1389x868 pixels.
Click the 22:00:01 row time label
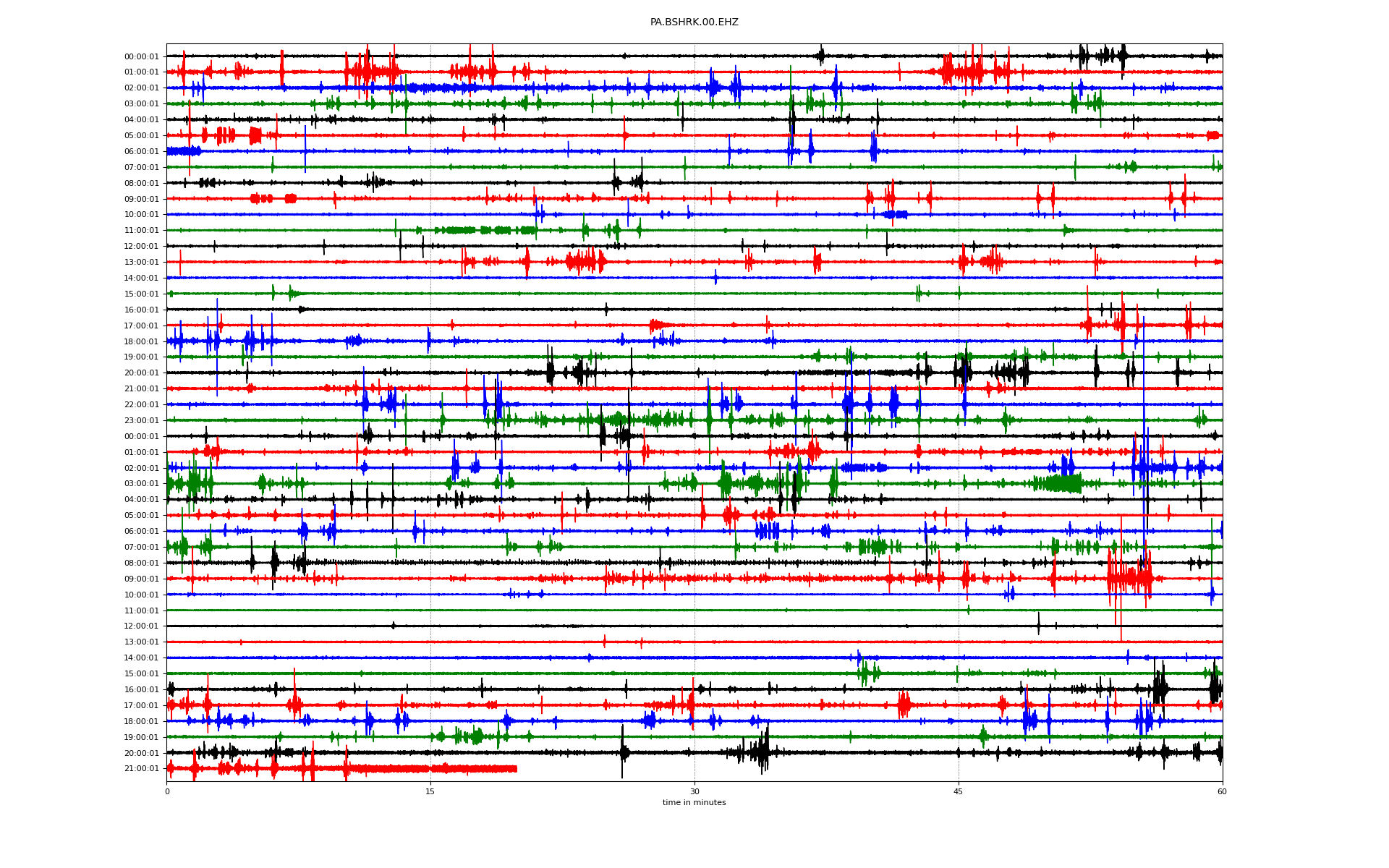[141, 405]
